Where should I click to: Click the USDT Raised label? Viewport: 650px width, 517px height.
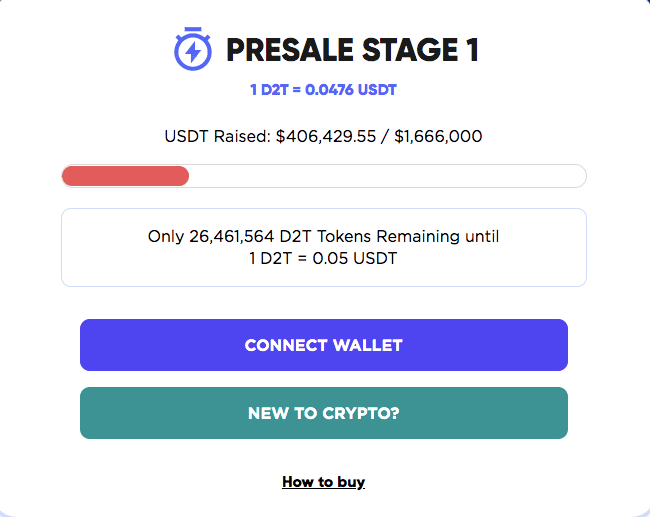(216, 136)
